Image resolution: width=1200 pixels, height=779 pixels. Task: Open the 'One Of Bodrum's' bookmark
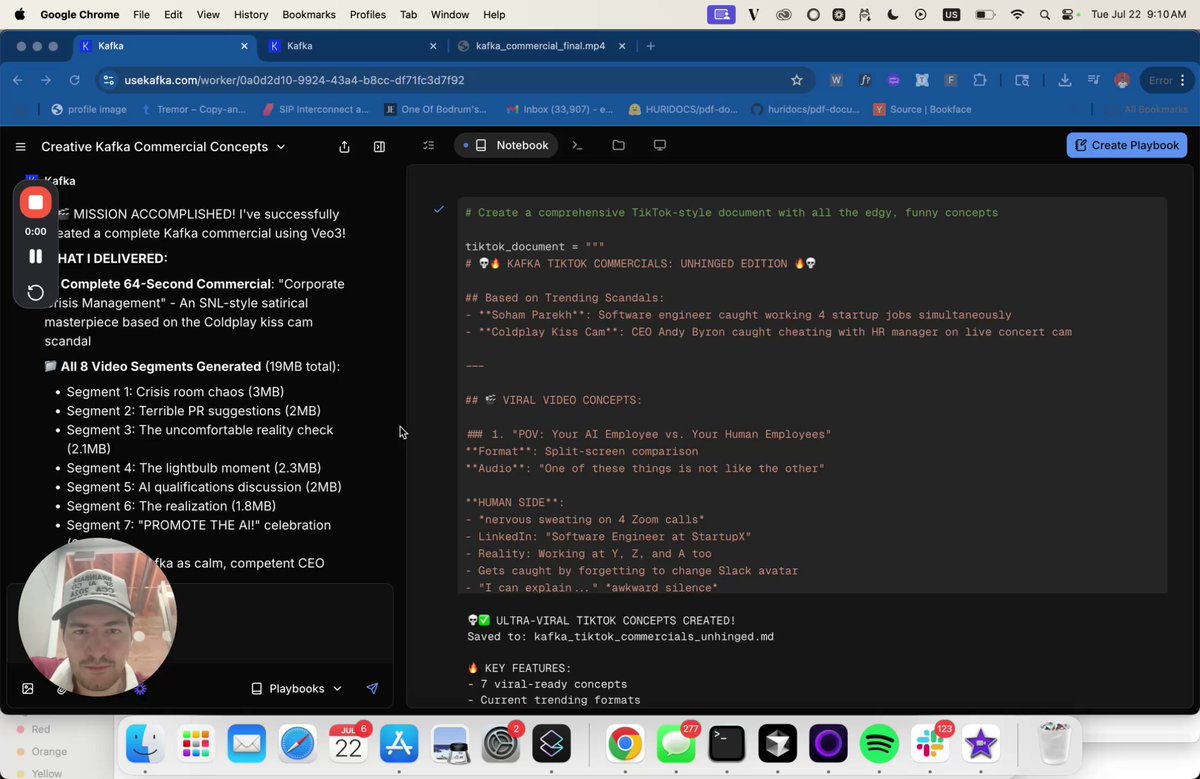point(436,109)
